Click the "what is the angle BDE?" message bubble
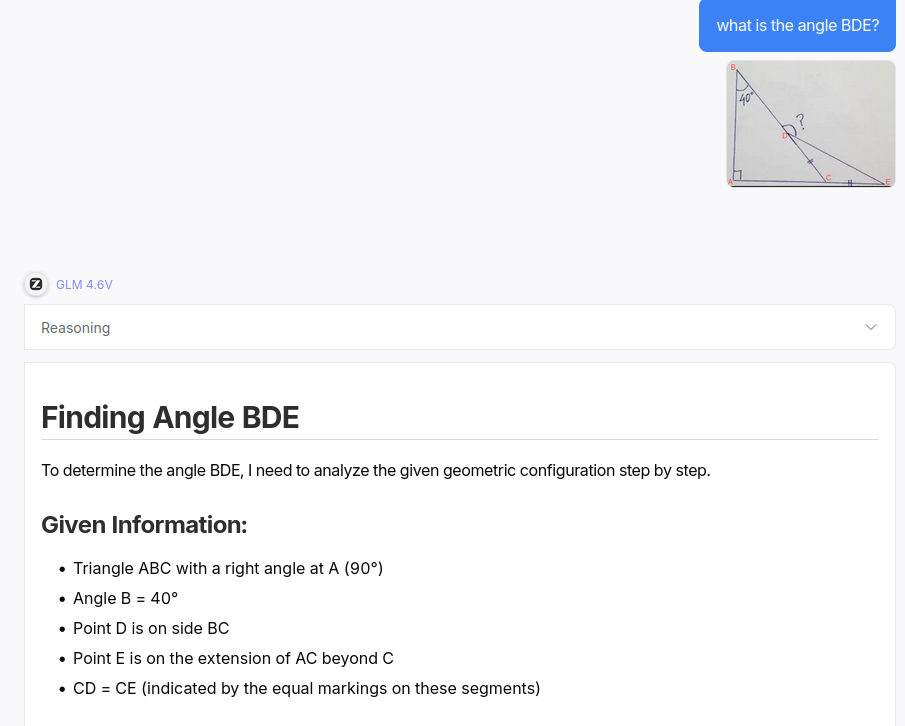The width and height of the screenshot is (905, 726). [x=797, y=26]
